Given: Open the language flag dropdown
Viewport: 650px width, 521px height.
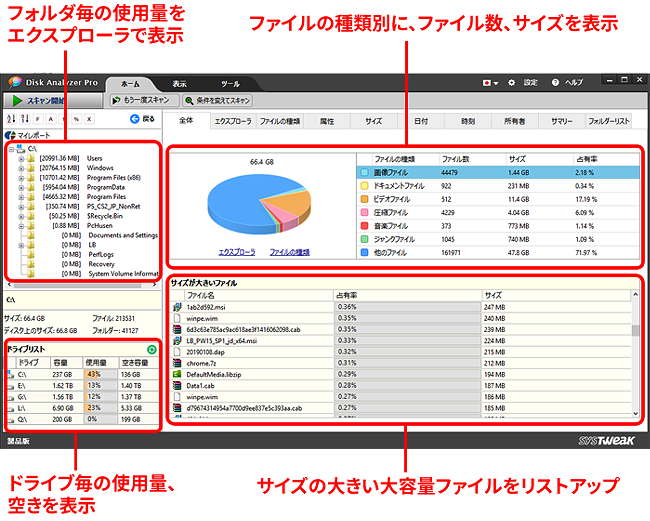Looking at the screenshot, I should (x=490, y=83).
